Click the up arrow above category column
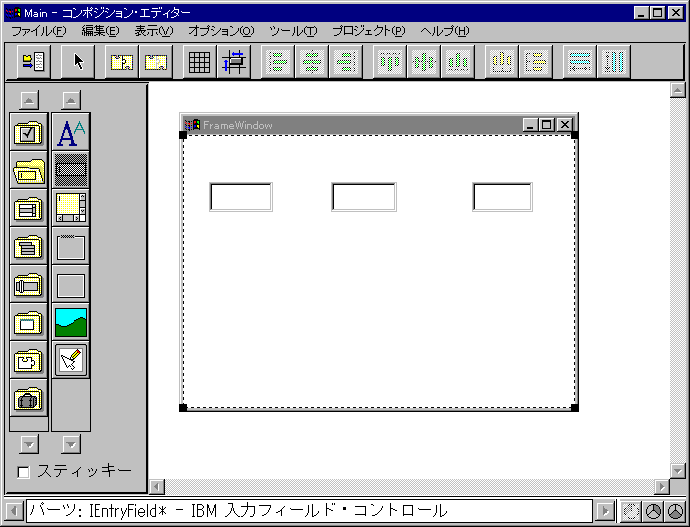 click(29, 100)
